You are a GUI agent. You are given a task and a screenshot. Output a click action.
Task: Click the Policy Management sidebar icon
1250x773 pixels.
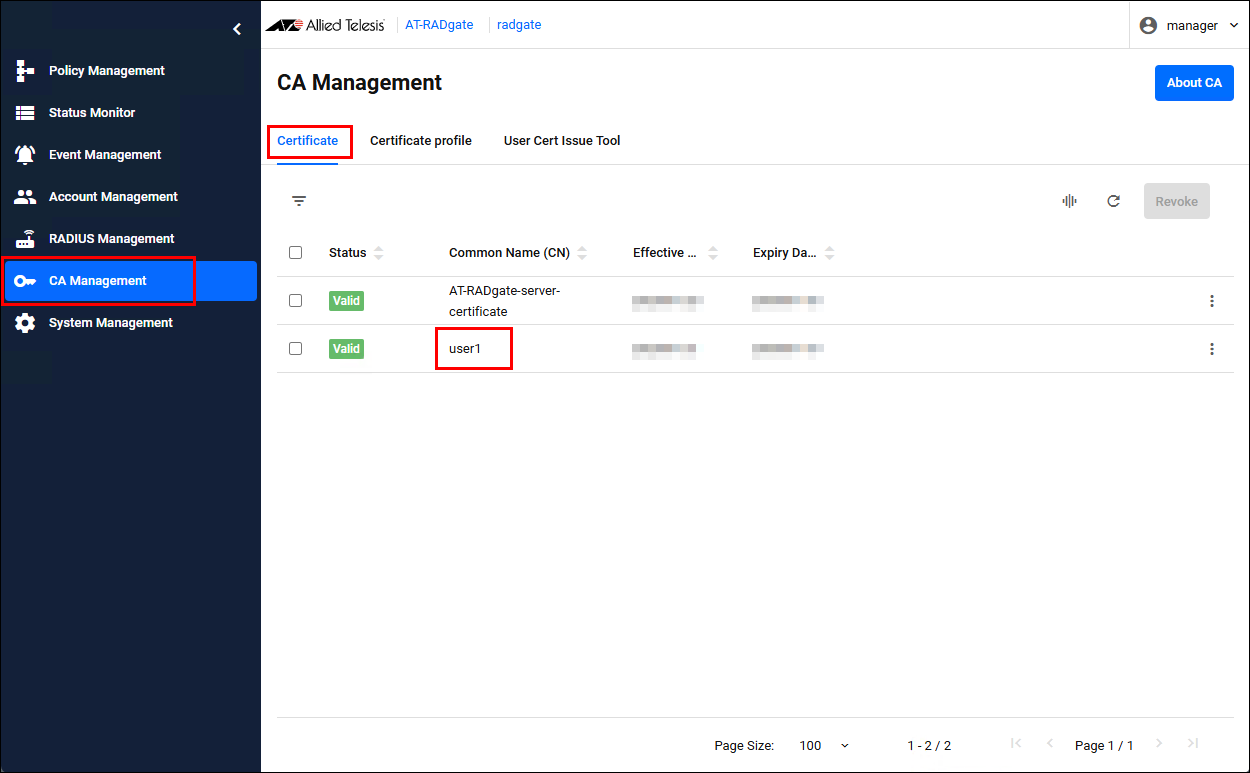coord(26,71)
